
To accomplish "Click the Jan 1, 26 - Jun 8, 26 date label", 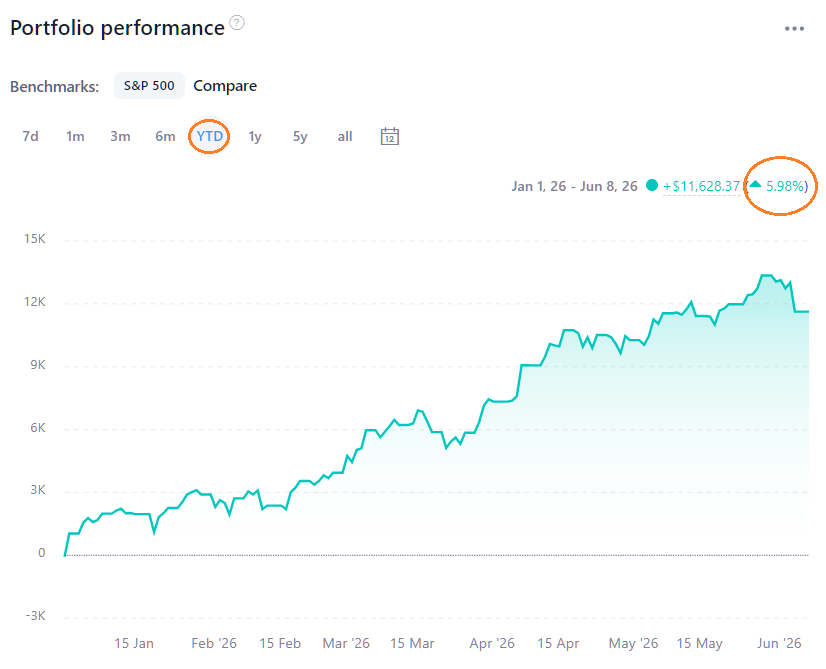I will coord(574,186).
